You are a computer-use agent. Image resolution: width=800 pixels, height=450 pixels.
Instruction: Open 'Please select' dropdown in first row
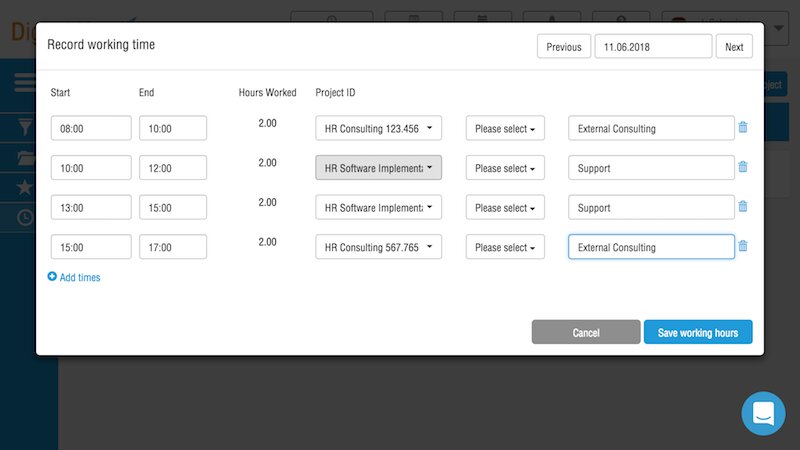[x=505, y=128]
